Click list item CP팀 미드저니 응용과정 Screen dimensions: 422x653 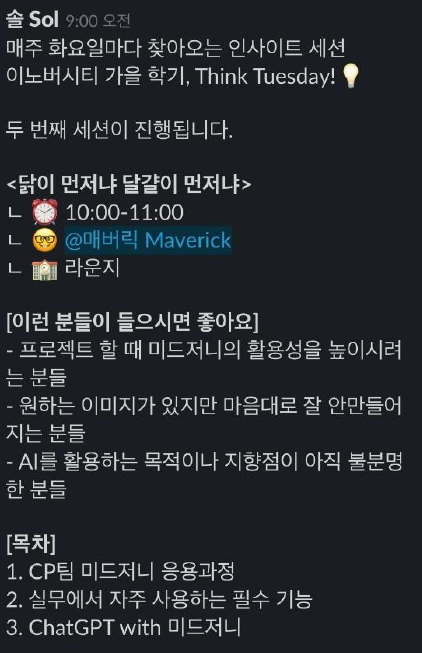(120, 571)
